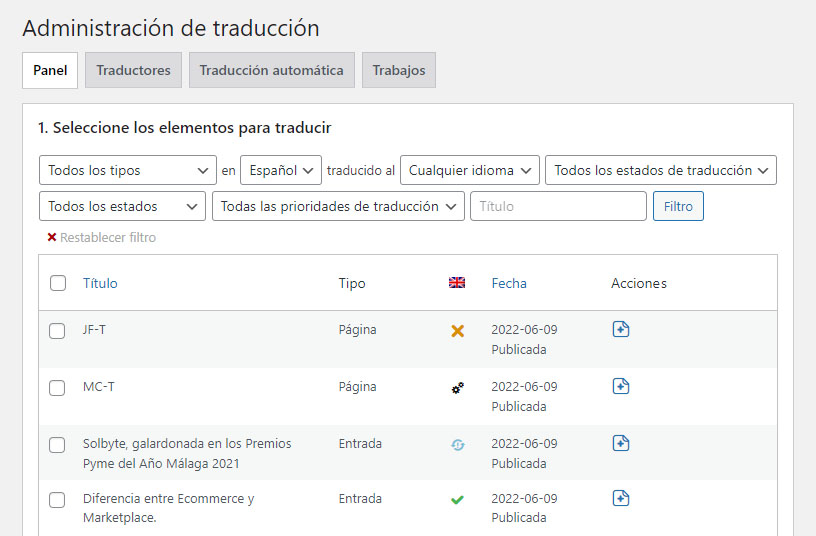Select the Solbyte galardonada entry checkbox
The width and height of the screenshot is (816, 536).
point(57,445)
